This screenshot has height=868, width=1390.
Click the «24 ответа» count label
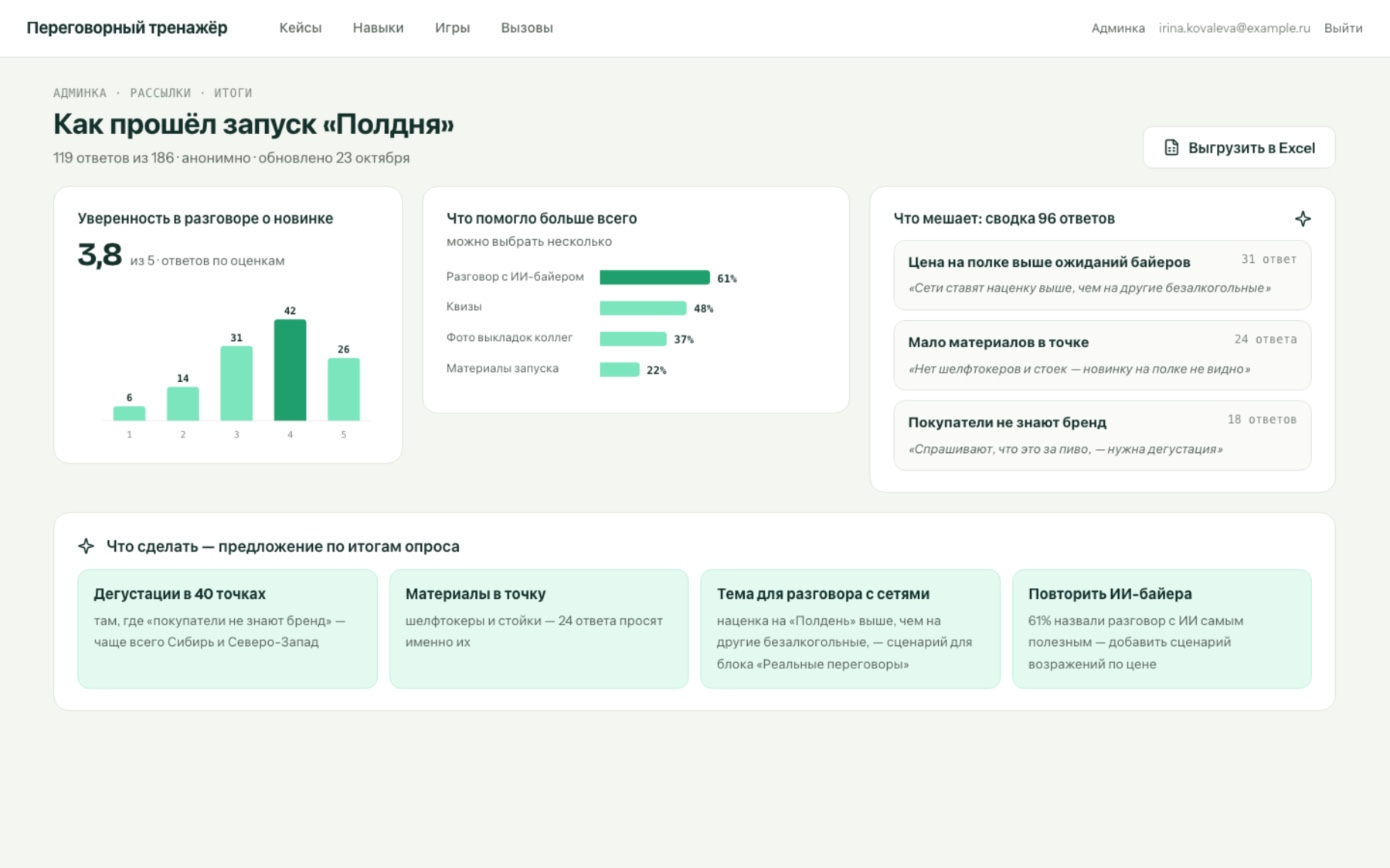click(x=1265, y=339)
